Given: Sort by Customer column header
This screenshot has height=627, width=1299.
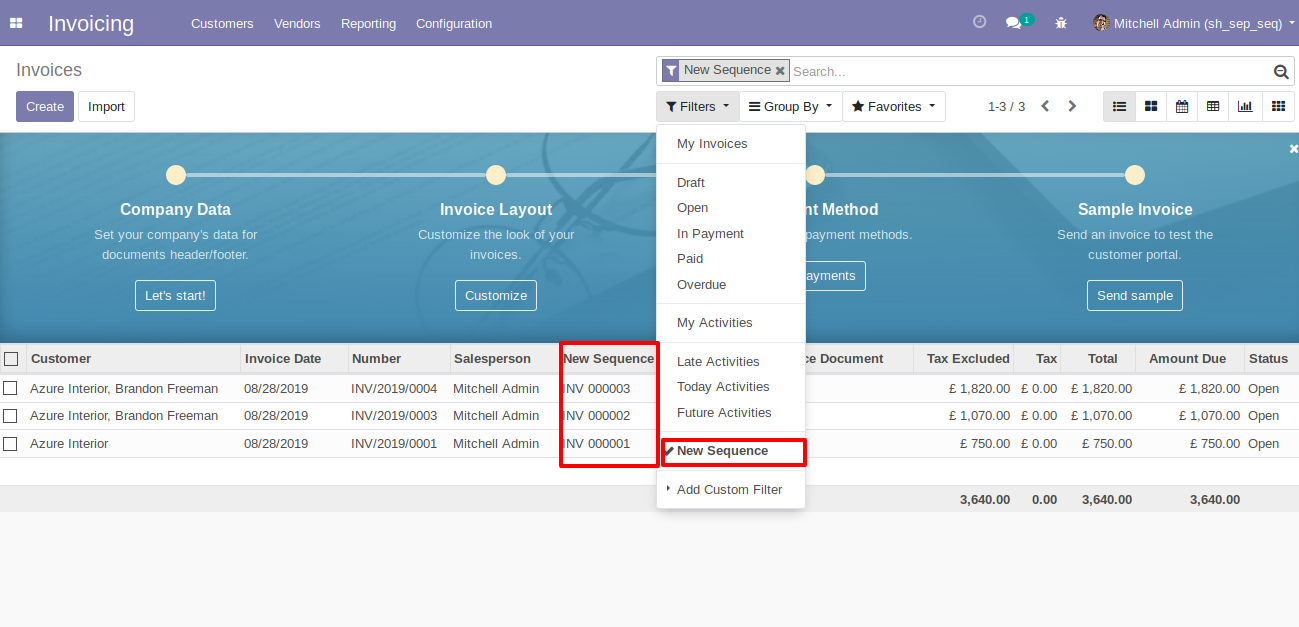Looking at the screenshot, I should pos(134,359).
